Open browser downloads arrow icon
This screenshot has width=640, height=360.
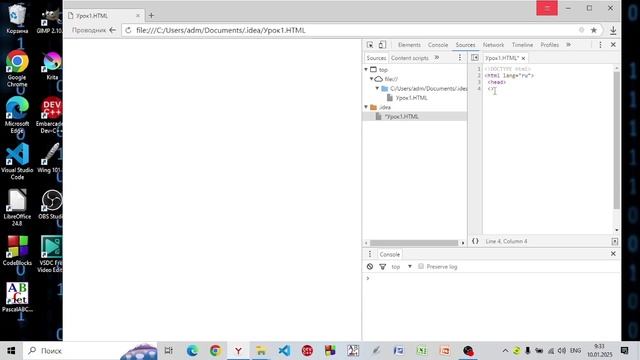613,30
